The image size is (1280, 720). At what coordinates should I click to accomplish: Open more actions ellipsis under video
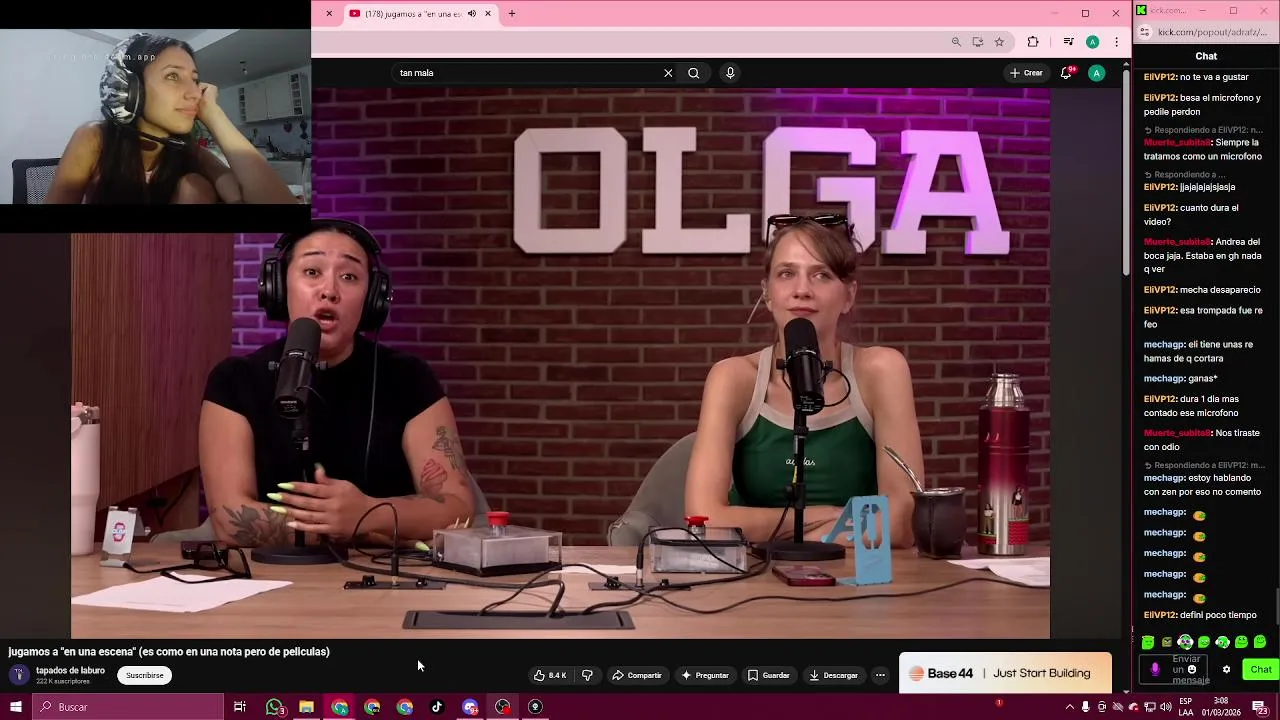(x=880, y=675)
